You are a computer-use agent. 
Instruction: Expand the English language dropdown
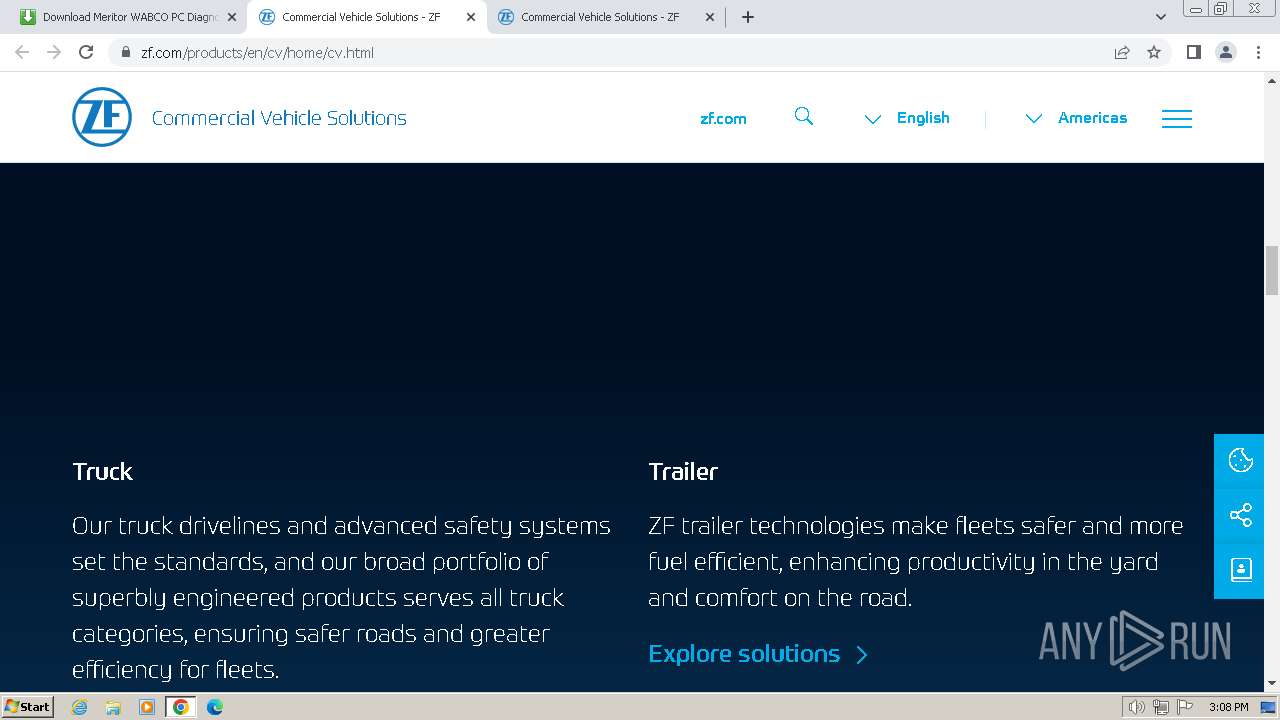[x=907, y=118]
